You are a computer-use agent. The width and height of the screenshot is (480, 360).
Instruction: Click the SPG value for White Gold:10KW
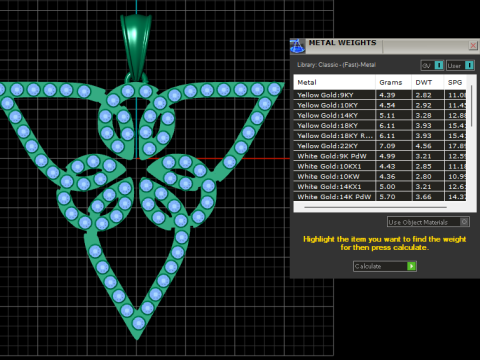457,176
